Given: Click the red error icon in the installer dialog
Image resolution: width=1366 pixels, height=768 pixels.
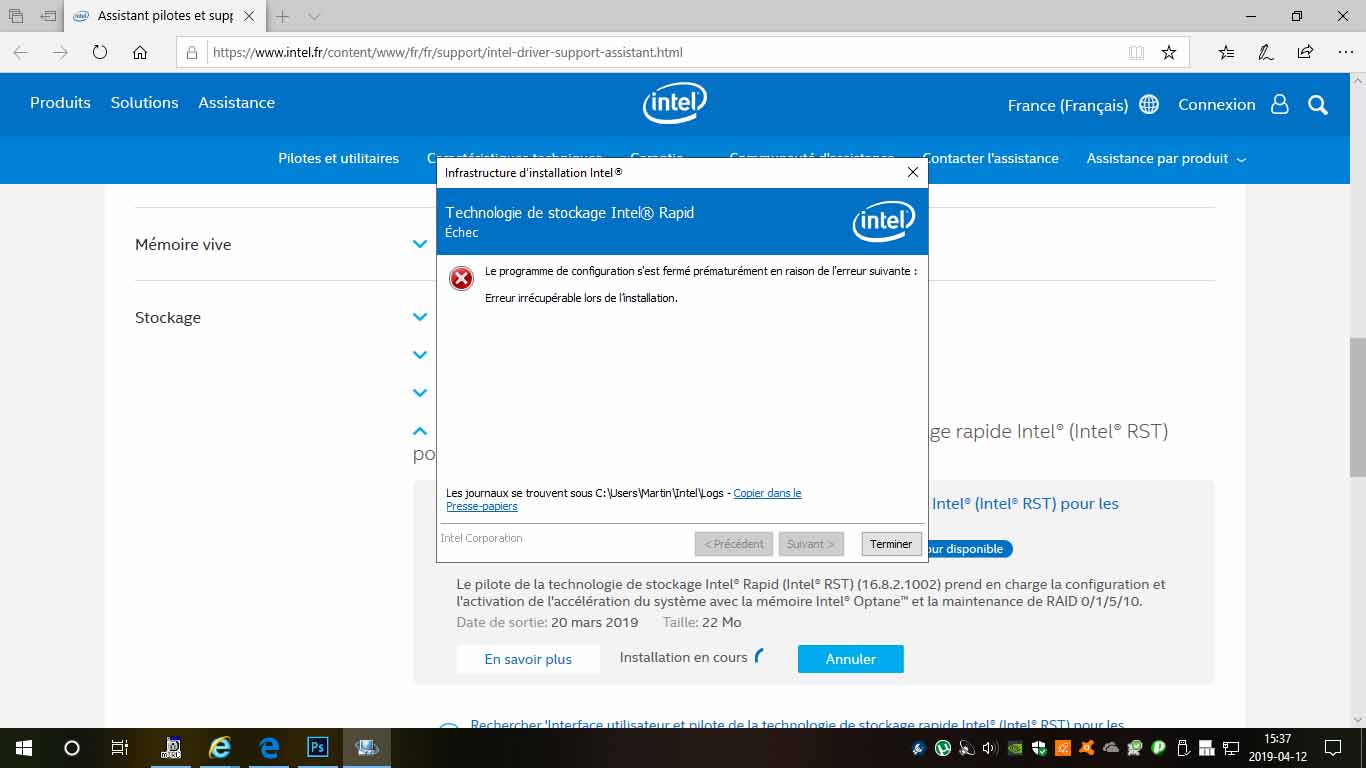Looking at the screenshot, I should click(x=461, y=278).
